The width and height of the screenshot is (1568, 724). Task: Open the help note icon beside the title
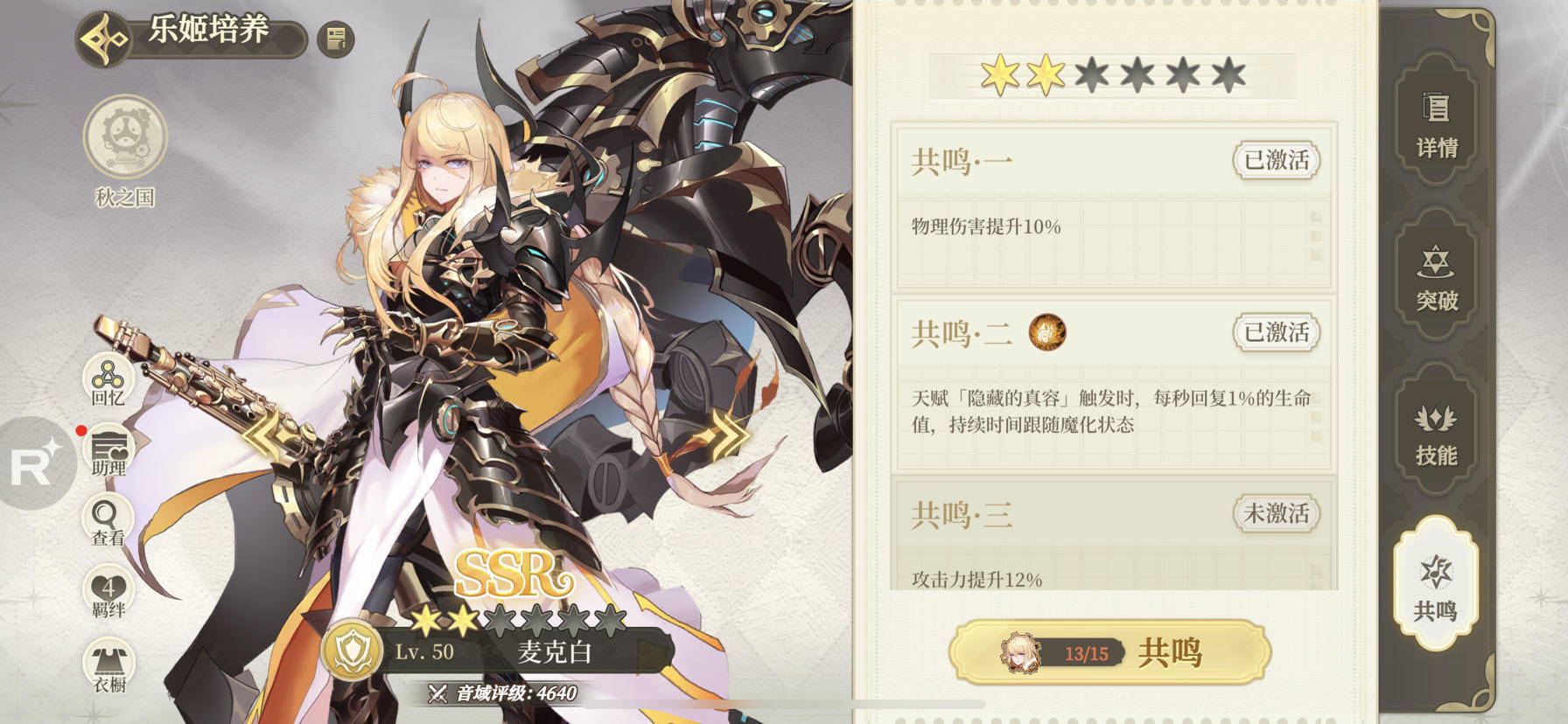pyautogui.click(x=336, y=39)
